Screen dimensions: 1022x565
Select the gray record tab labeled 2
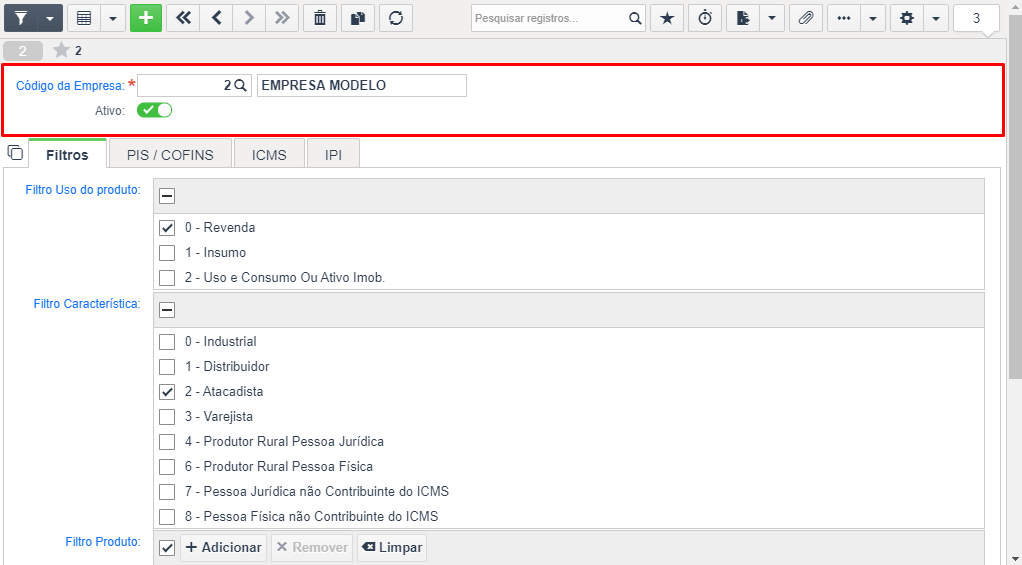[23, 51]
